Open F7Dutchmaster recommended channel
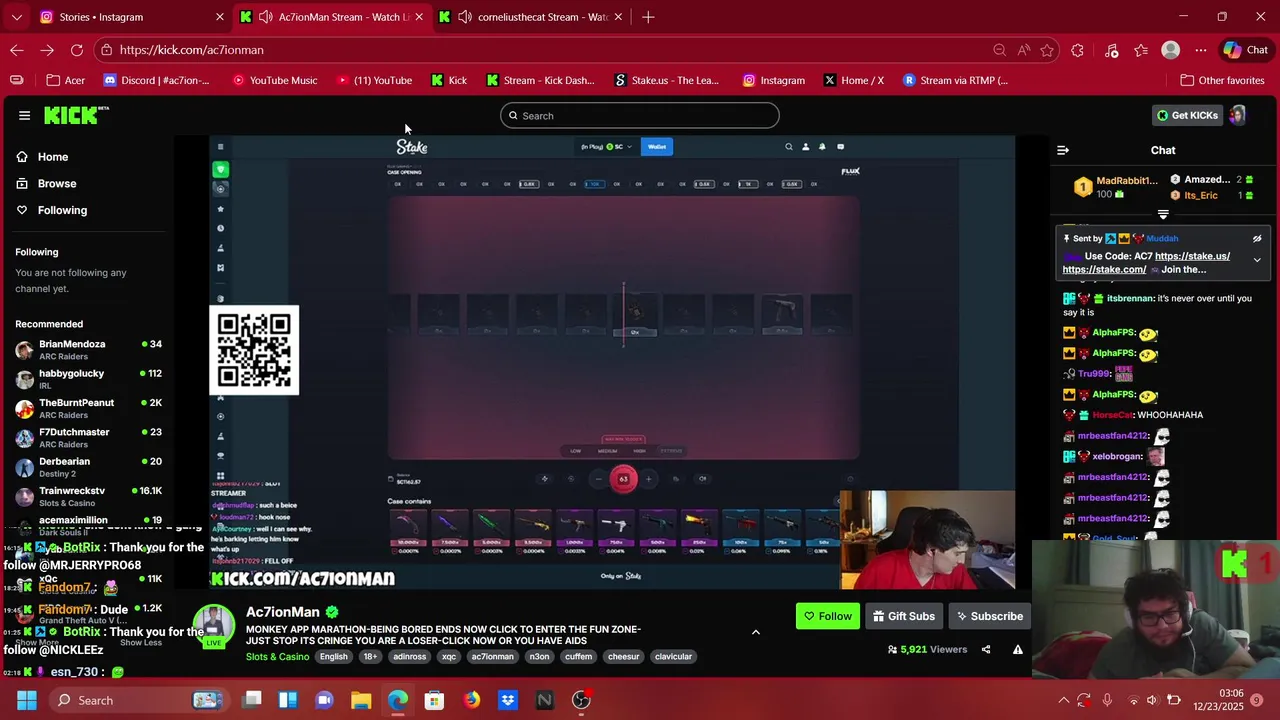Screen dimensions: 1280x720 88,437
